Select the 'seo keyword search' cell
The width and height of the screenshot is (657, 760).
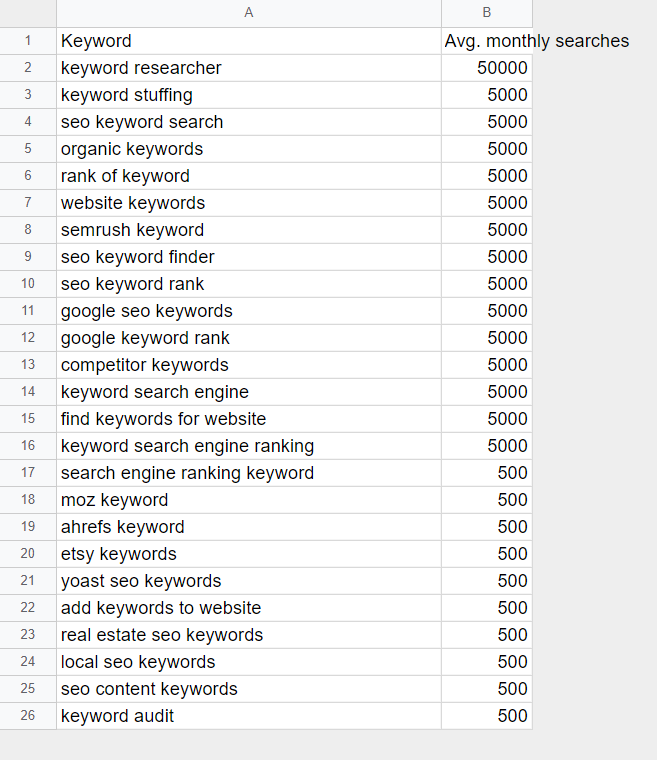pos(249,122)
